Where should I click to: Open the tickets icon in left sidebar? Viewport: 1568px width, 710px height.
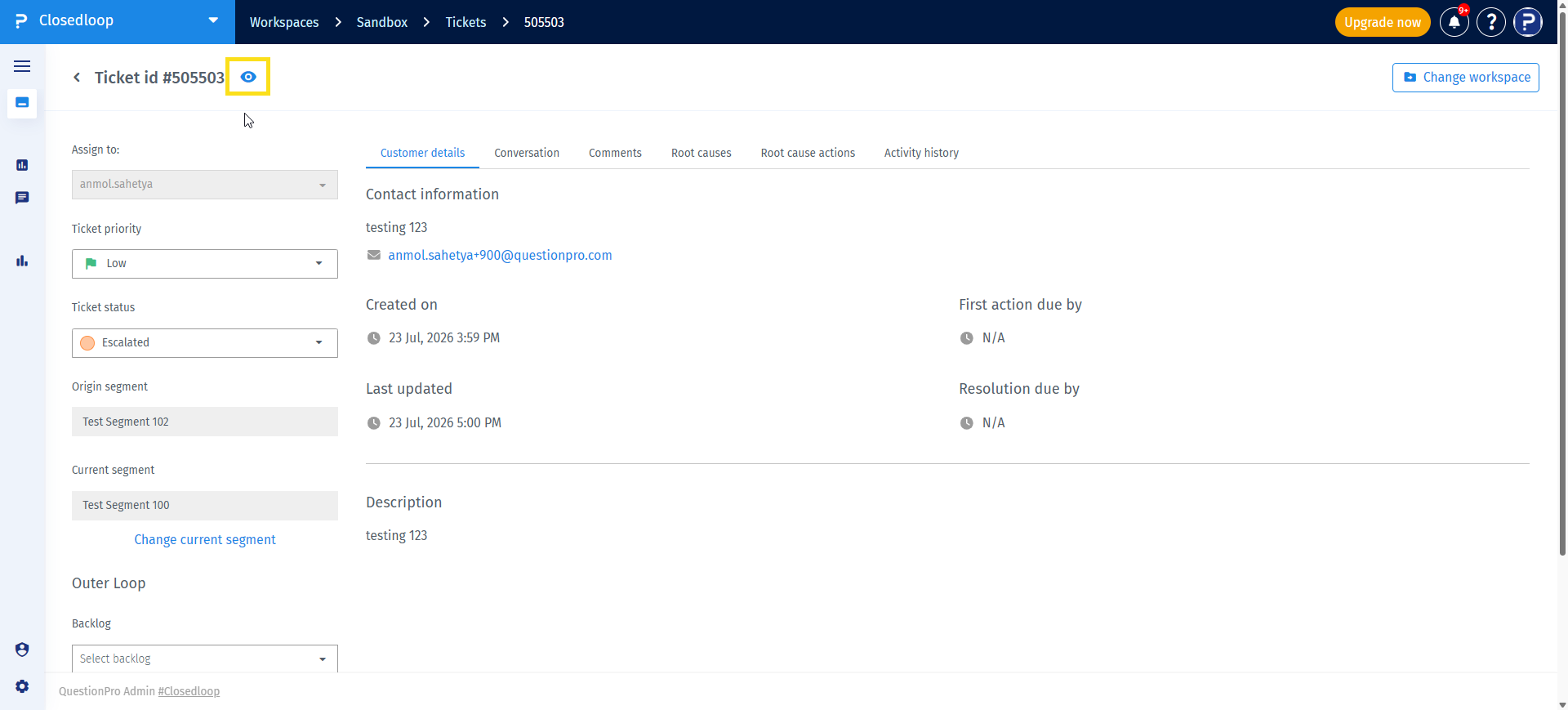click(22, 103)
